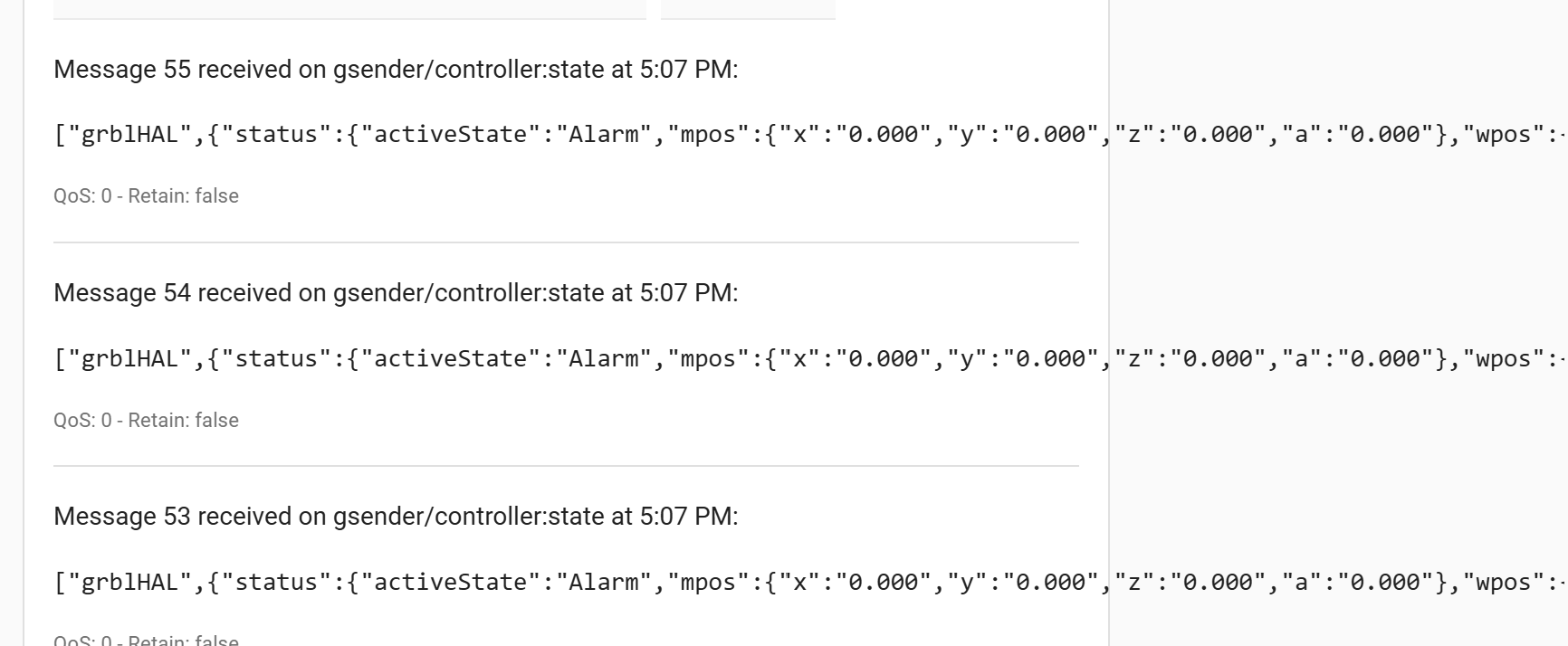The width and height of the screenshot is (1568, 646).
Task: Click the narrow input field underline at top
Action: (x=748, y=18)
